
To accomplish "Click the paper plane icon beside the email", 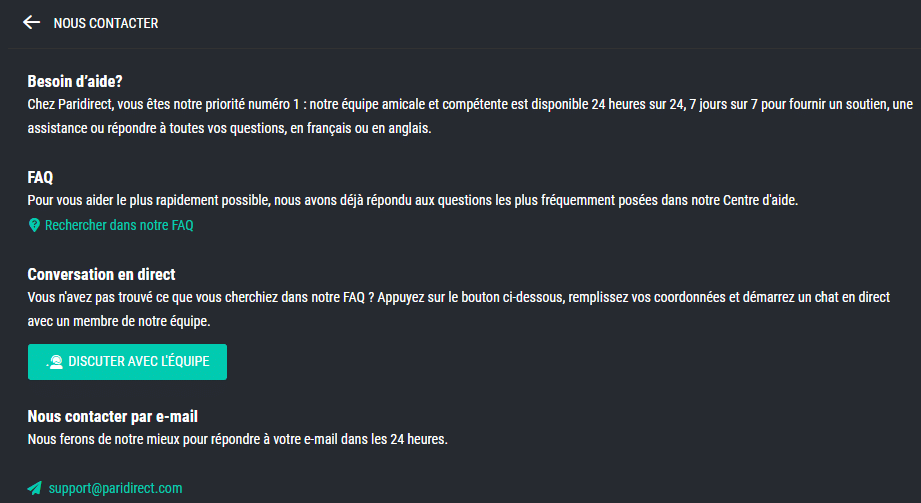I will click(x=35, y=488).
